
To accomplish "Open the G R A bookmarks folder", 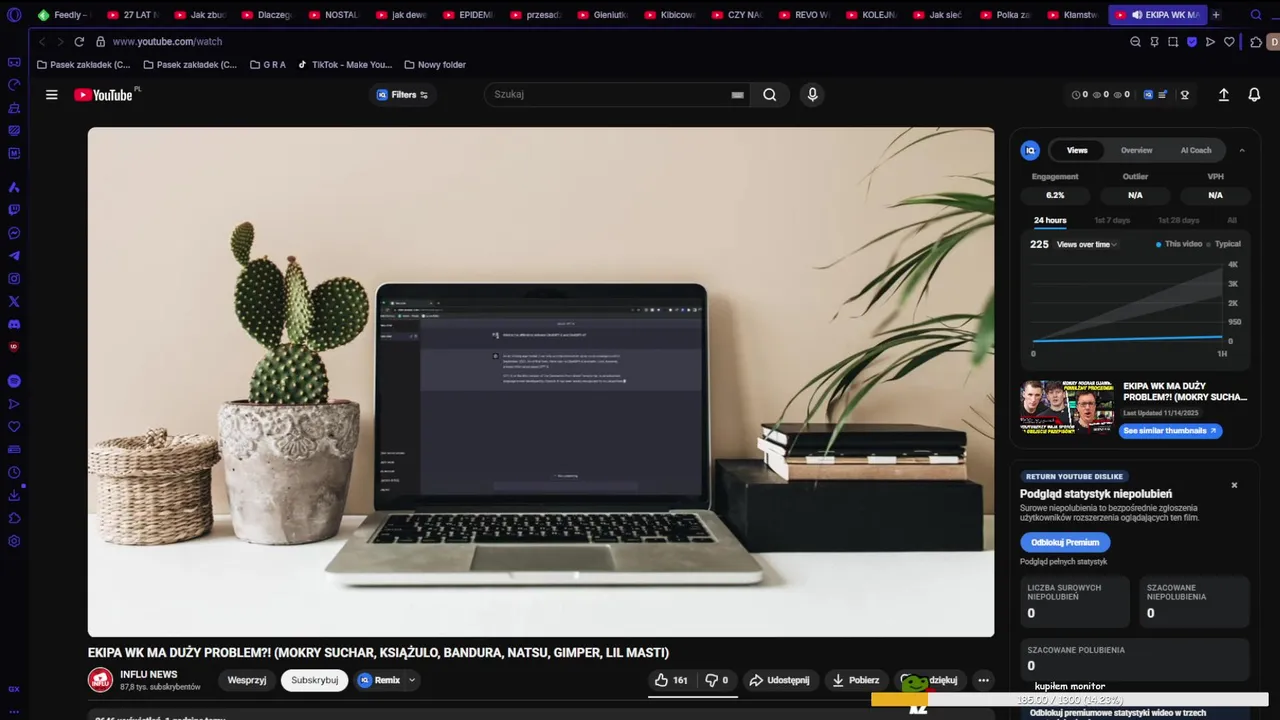I will click(267, 65).
